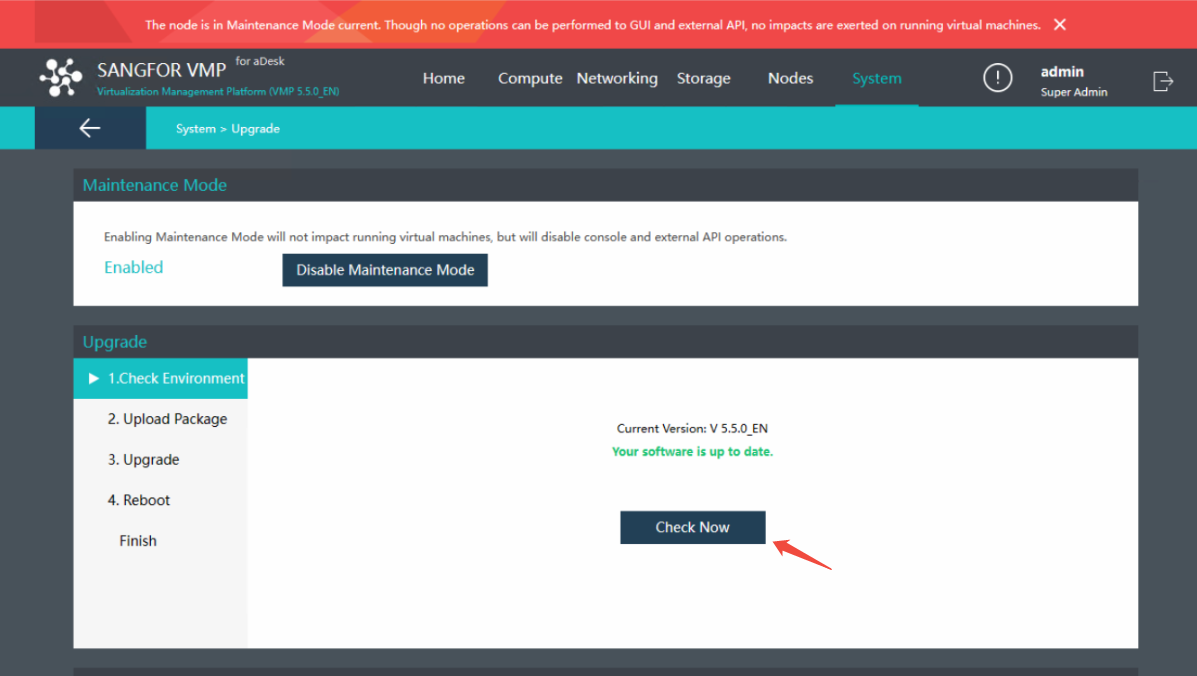Click 'Current Version: V 5.5.0_EN' text
Image resolution: width=1197 pixels, height=676 pixels.
click(x=692, y=429)
